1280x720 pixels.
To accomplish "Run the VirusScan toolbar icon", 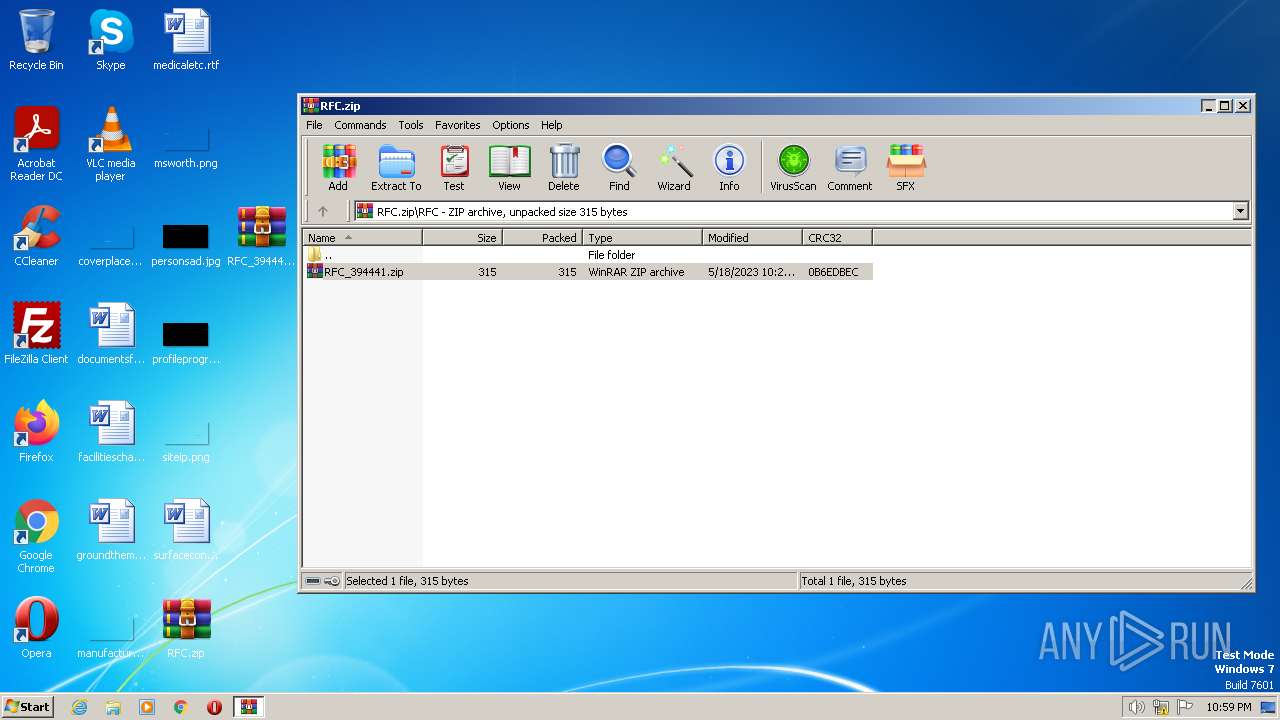I will point(793,167).
